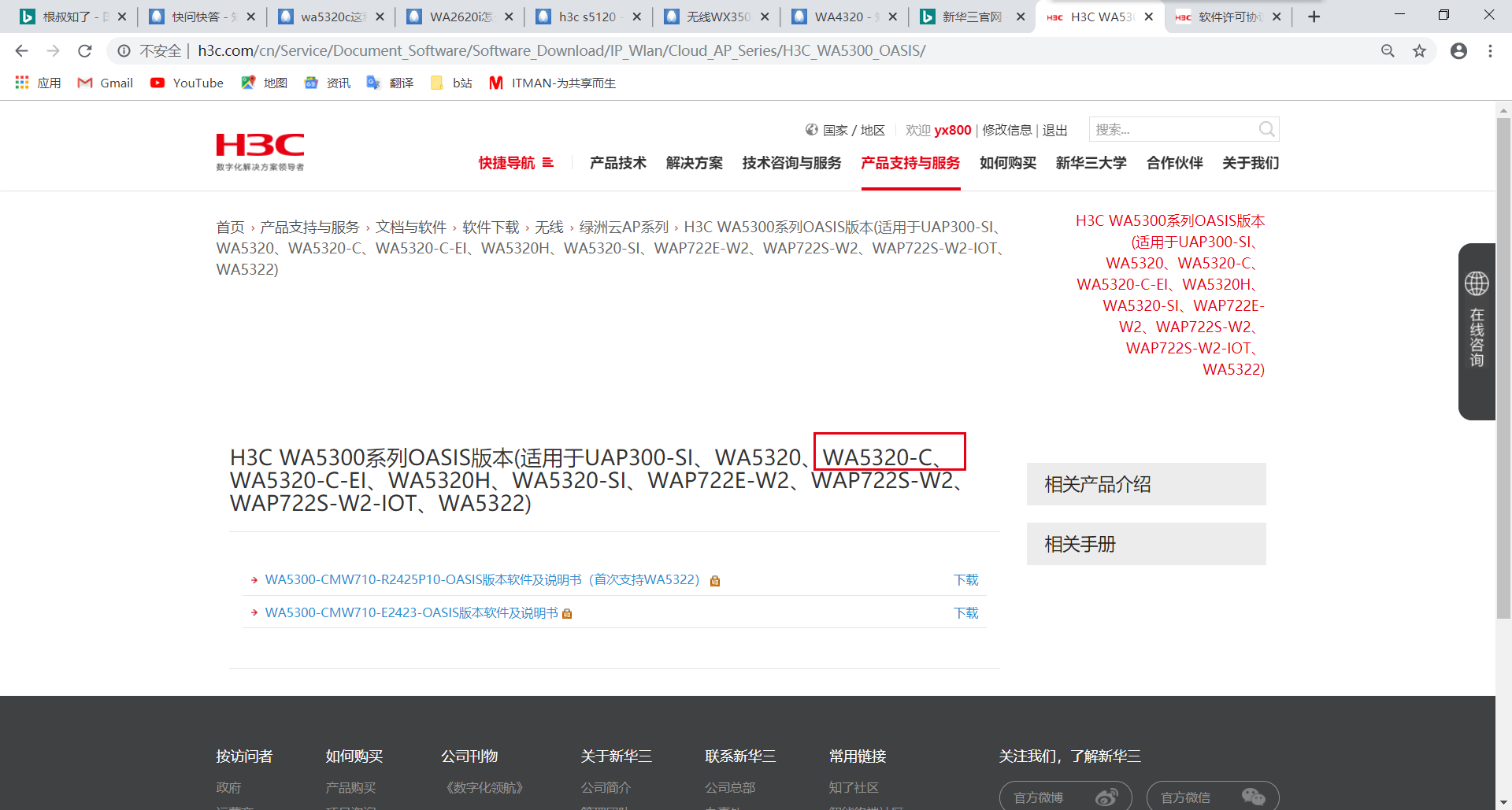Viewport: 1512px width, 810px height.
Task: Open the 如何购买 menu
Action: click(x=1008, y=163)
